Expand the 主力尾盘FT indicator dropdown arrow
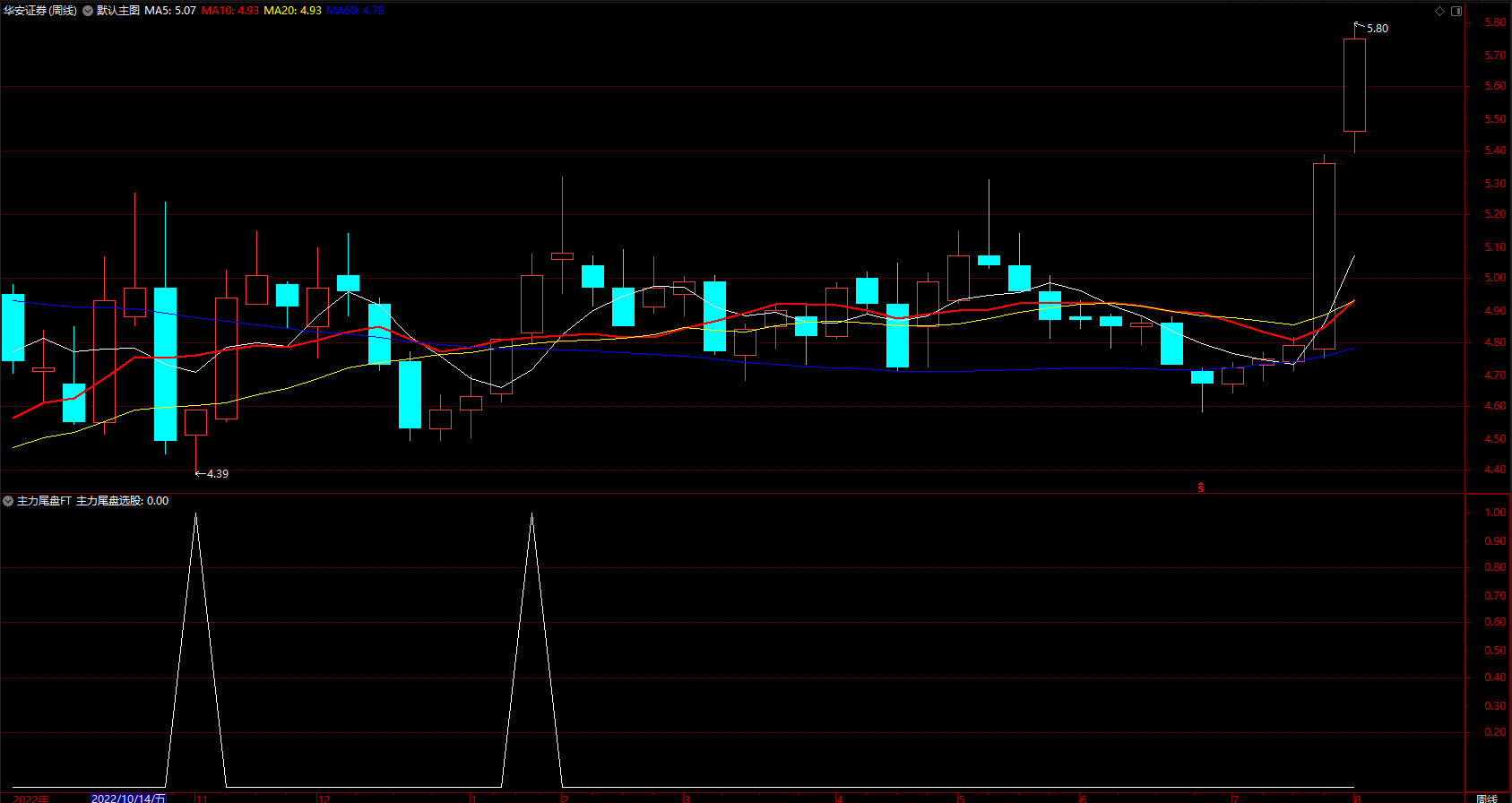Viewport: 1512px width, 803px height. point(8,501)
